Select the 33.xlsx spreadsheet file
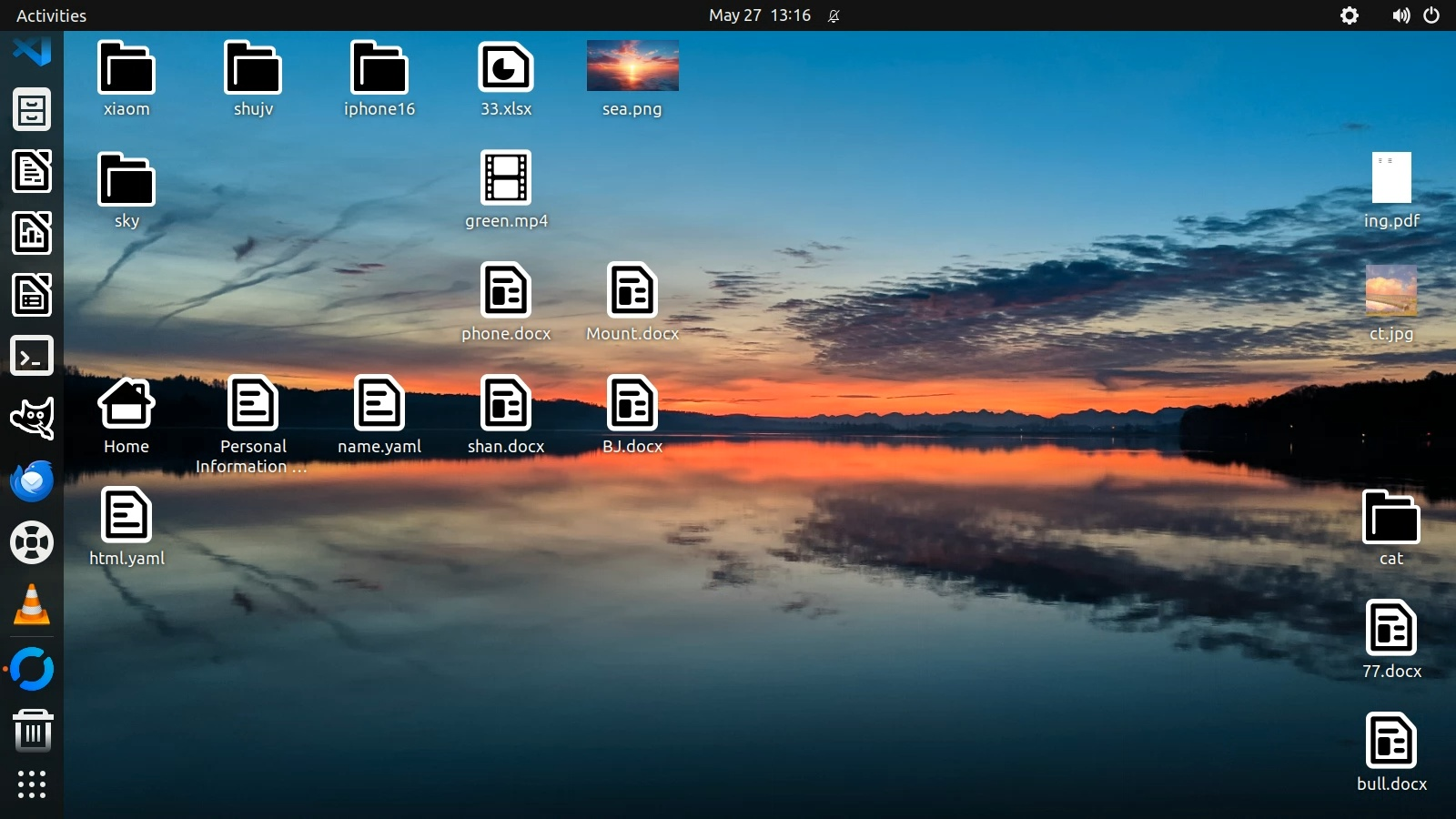Screen dimensions: 1456x819 tap(506, 67)
